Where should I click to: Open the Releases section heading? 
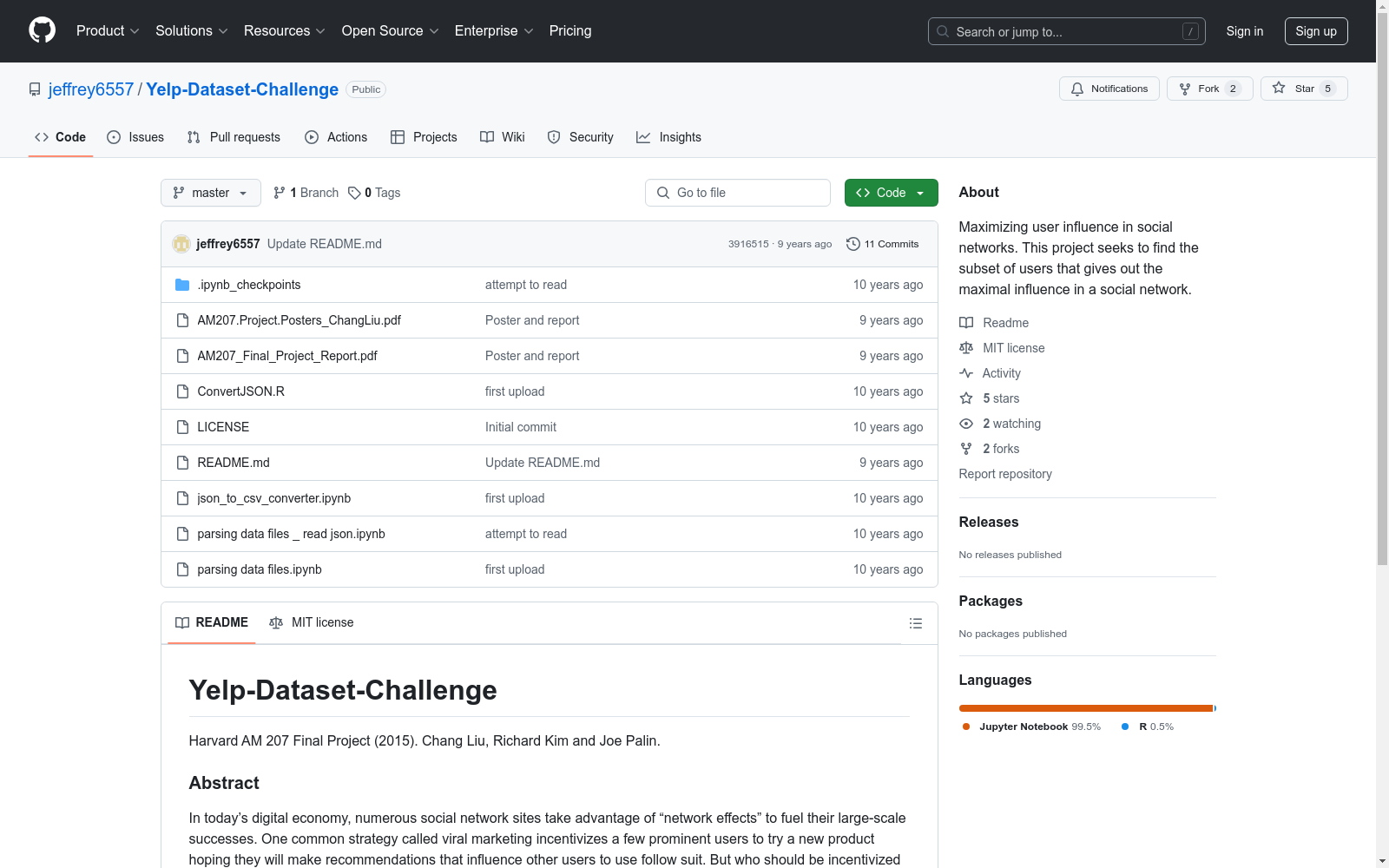click(x=989, y=522)
